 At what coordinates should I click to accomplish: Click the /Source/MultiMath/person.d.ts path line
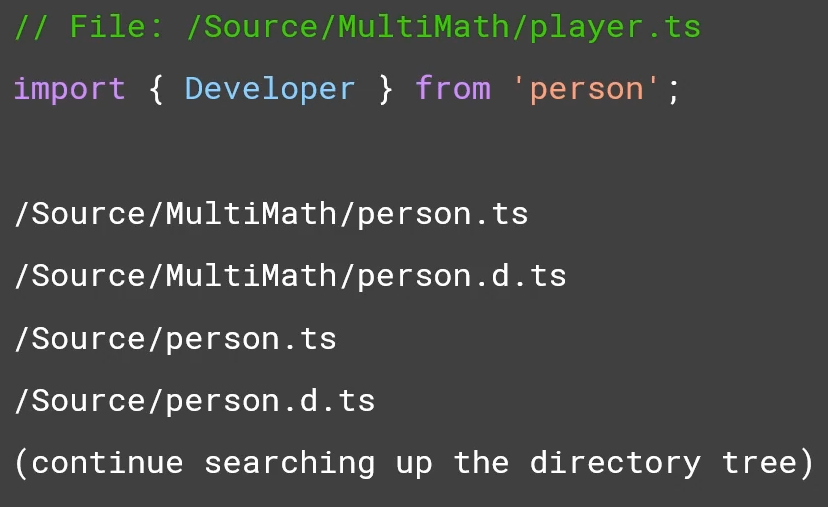[290, 276]
